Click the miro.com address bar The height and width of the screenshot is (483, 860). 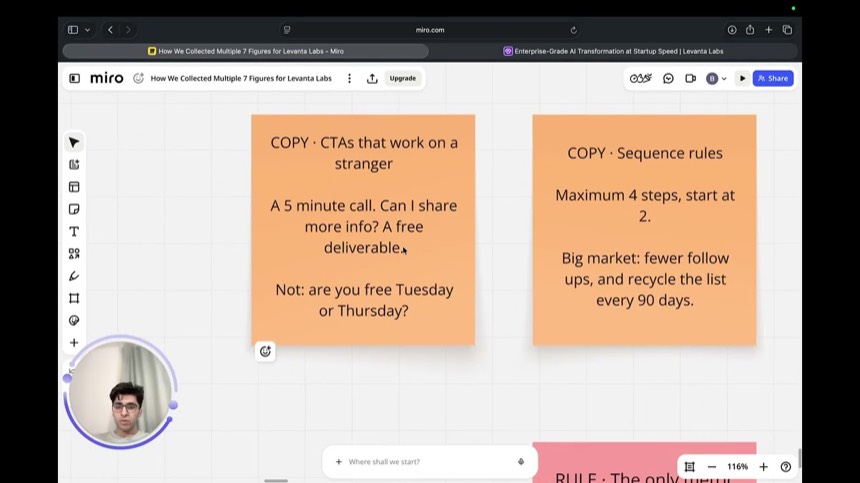click(x=430, y=30)
